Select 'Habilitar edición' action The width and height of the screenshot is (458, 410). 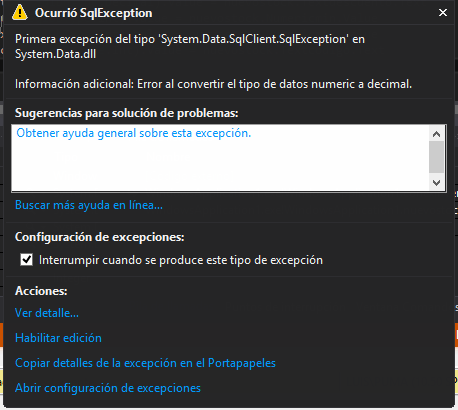(x=58, y=338)
